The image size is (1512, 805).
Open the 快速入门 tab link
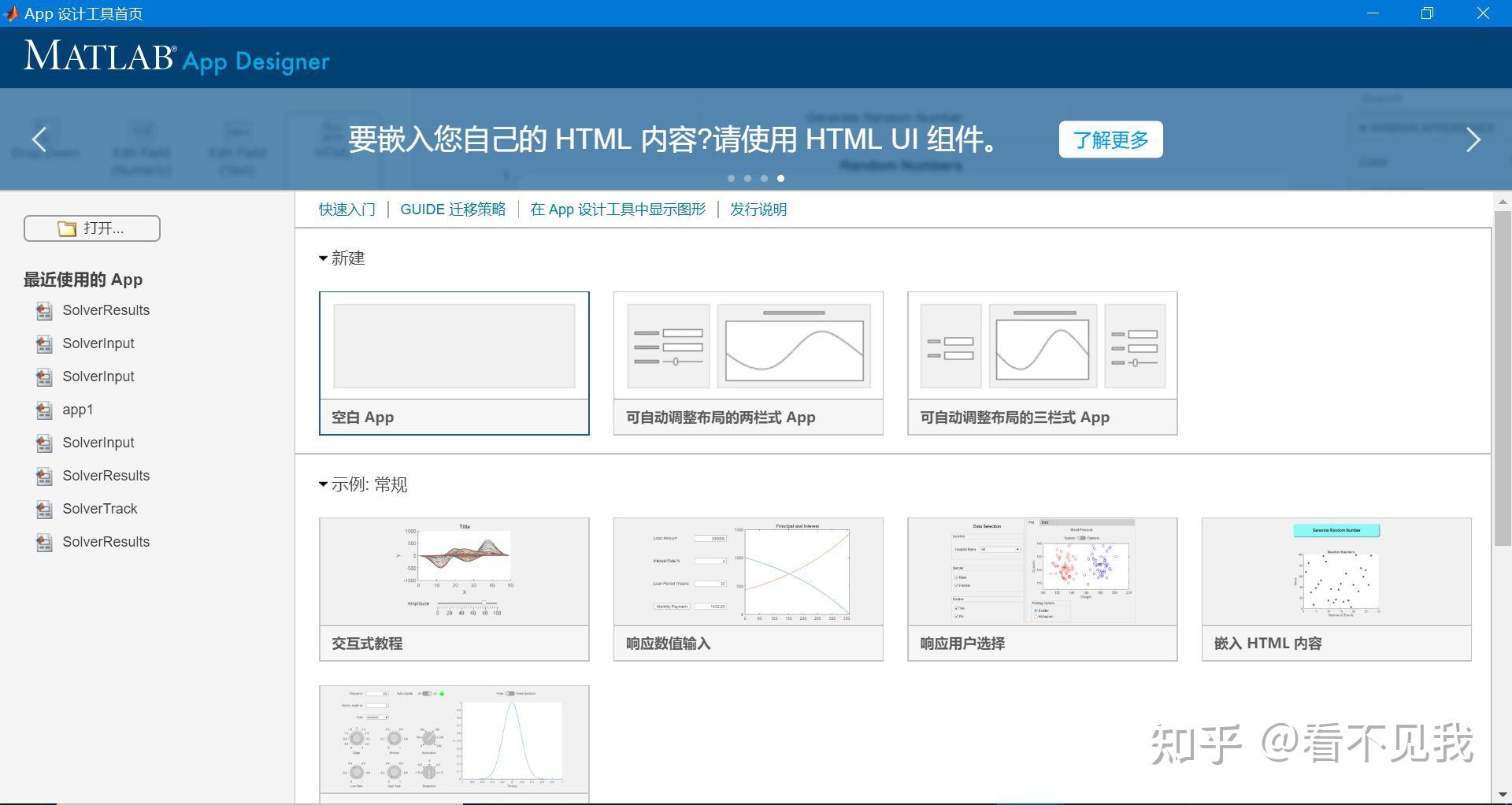[x=346, y=209]
